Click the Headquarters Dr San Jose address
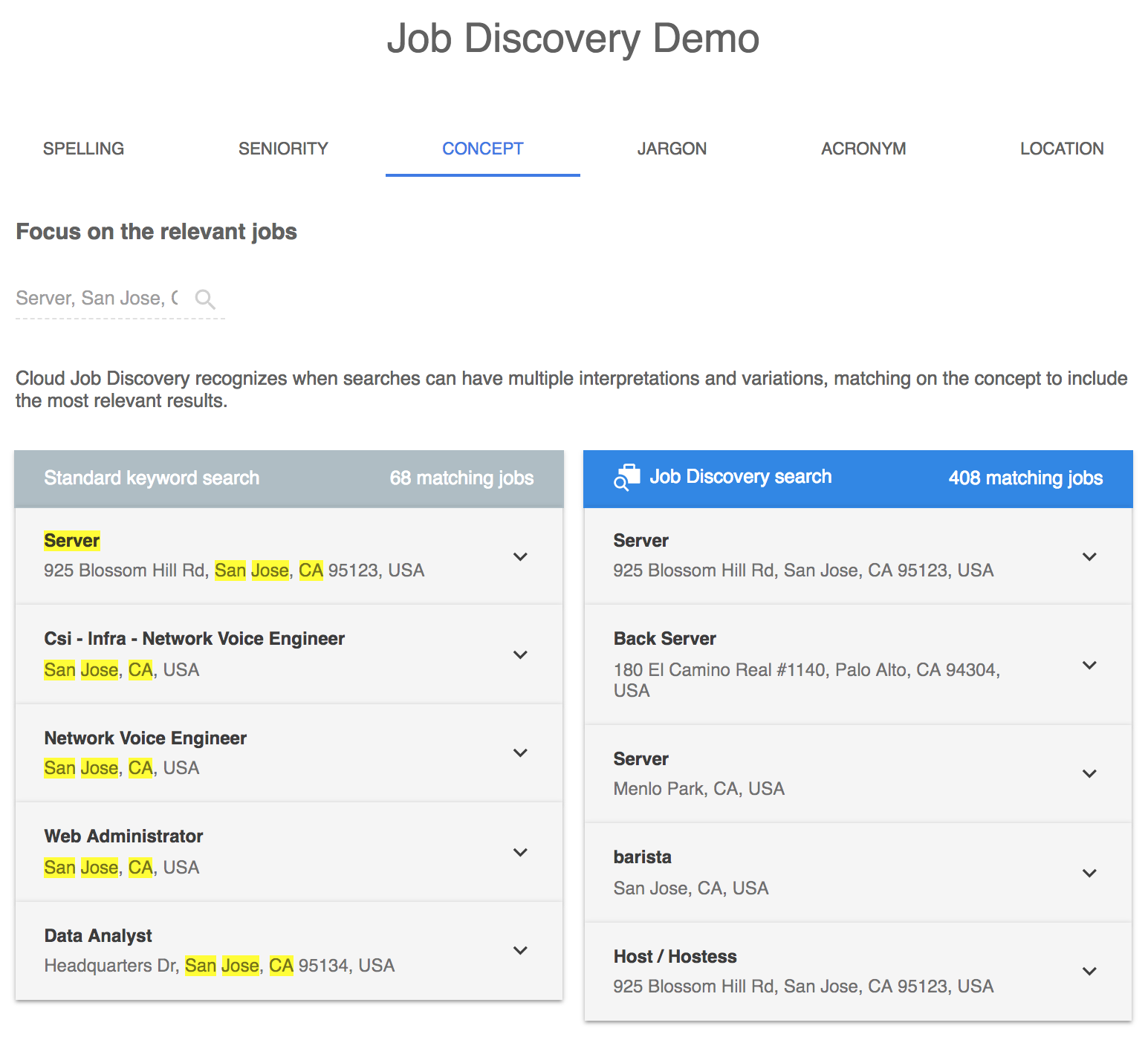The height and width of the screenshot is (1040, 1148). point(219,966)
